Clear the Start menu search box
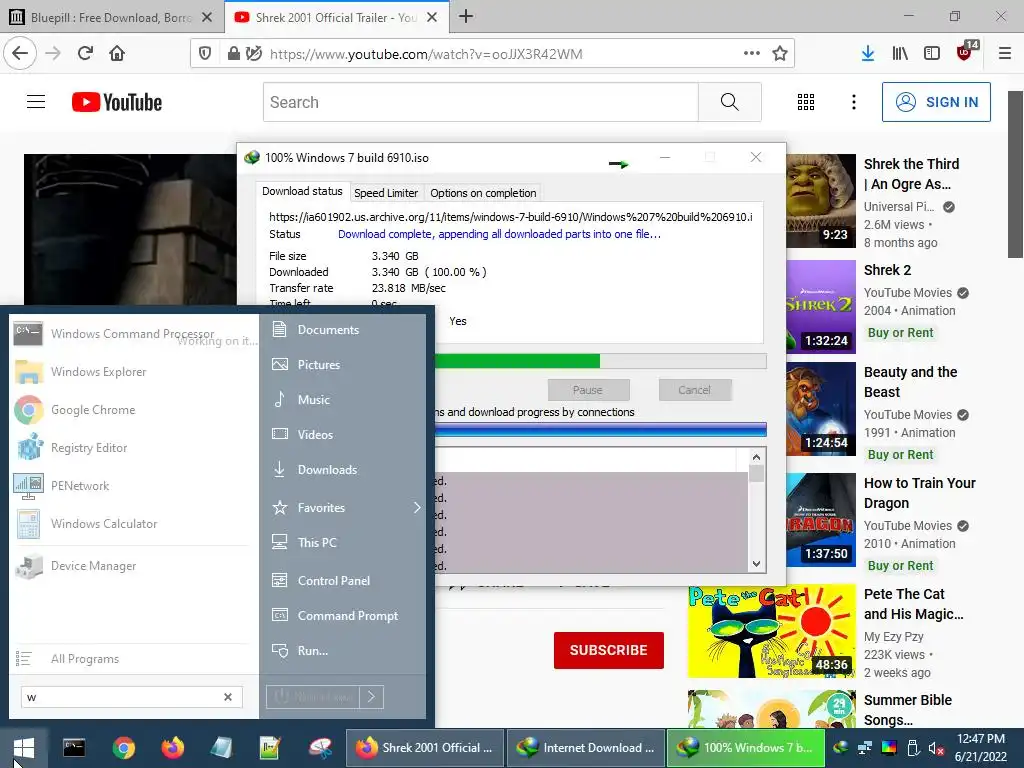This screenshot has width=1024, height=768. (228, 697)
